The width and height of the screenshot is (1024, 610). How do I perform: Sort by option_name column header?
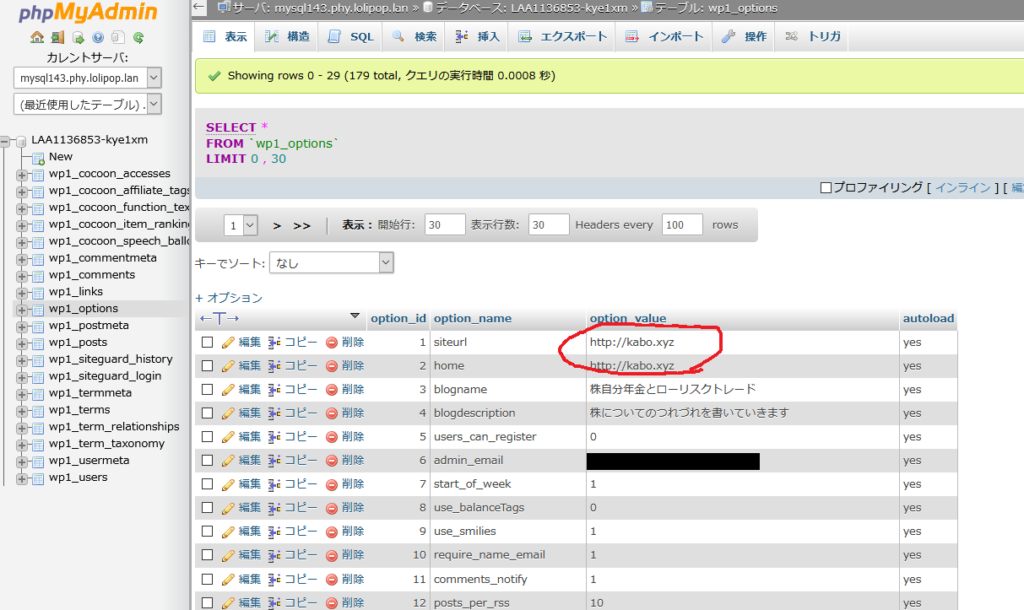[472, 318]
